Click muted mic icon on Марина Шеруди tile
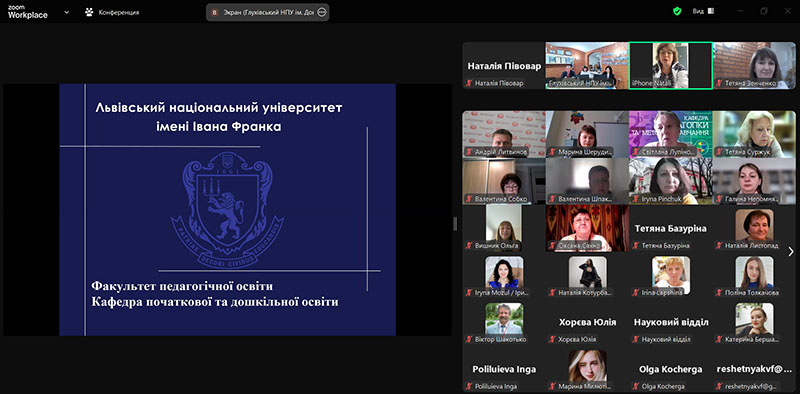 (552, 152)
